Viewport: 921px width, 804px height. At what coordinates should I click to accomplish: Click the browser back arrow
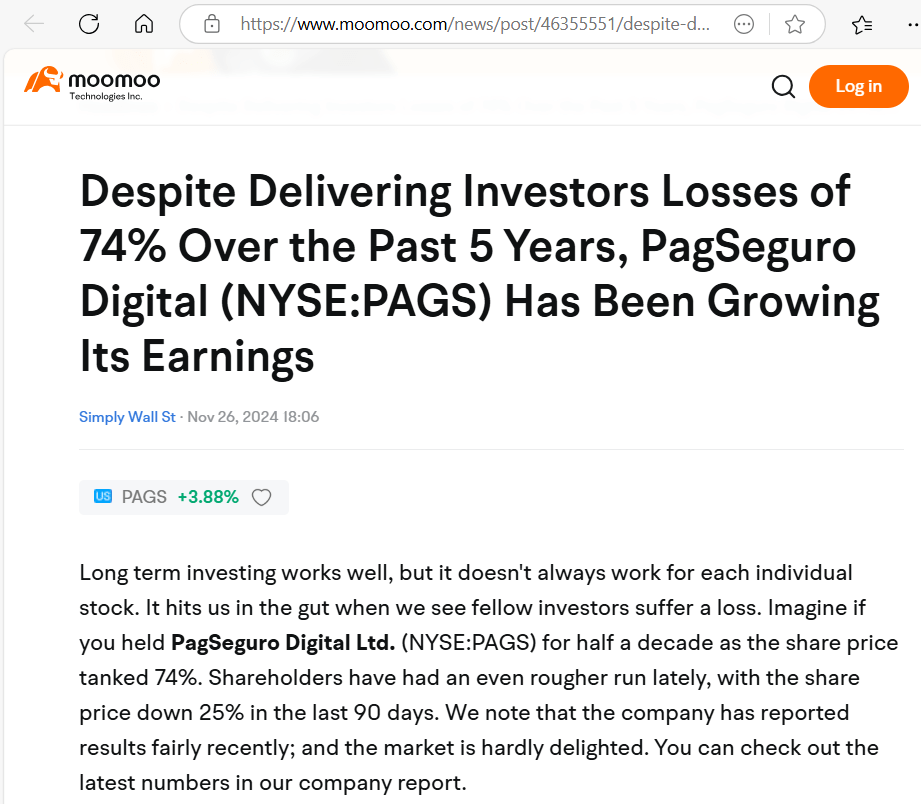pos(34,25)
